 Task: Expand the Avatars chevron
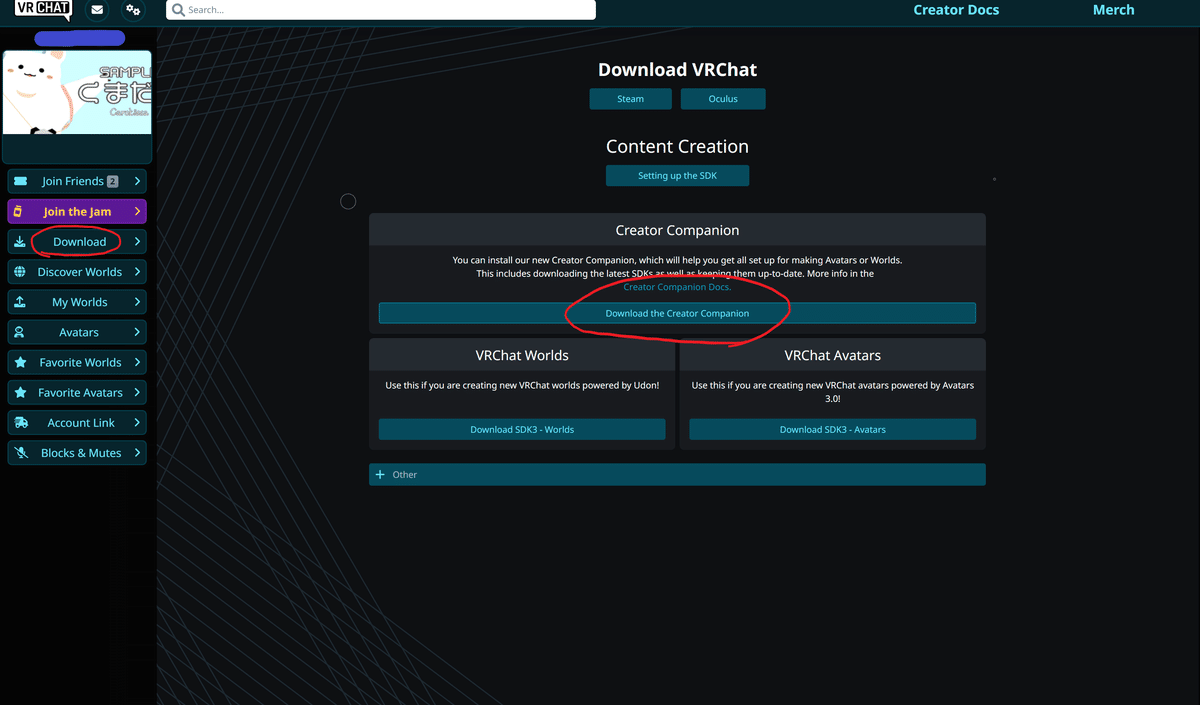click(x=137, y=332)
